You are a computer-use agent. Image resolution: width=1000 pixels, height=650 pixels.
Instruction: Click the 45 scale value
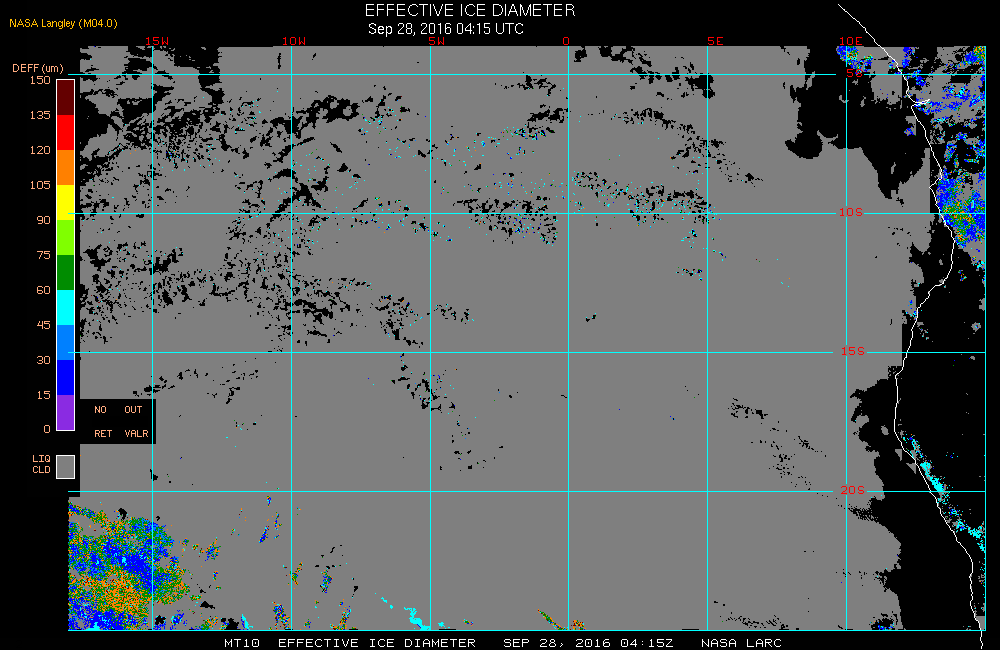coord(43,326)
